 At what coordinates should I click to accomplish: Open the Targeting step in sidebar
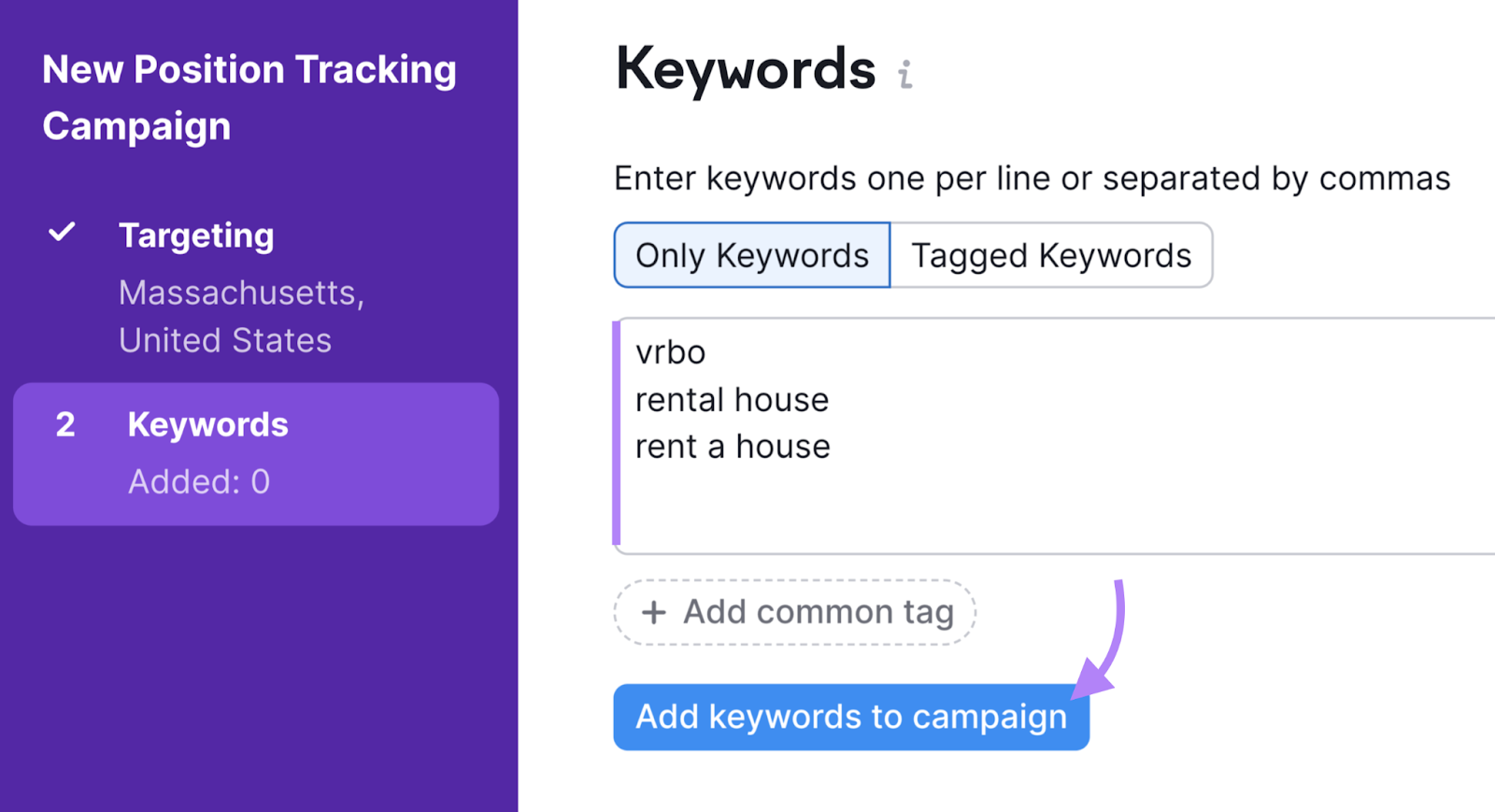click(x=196, y=235)
